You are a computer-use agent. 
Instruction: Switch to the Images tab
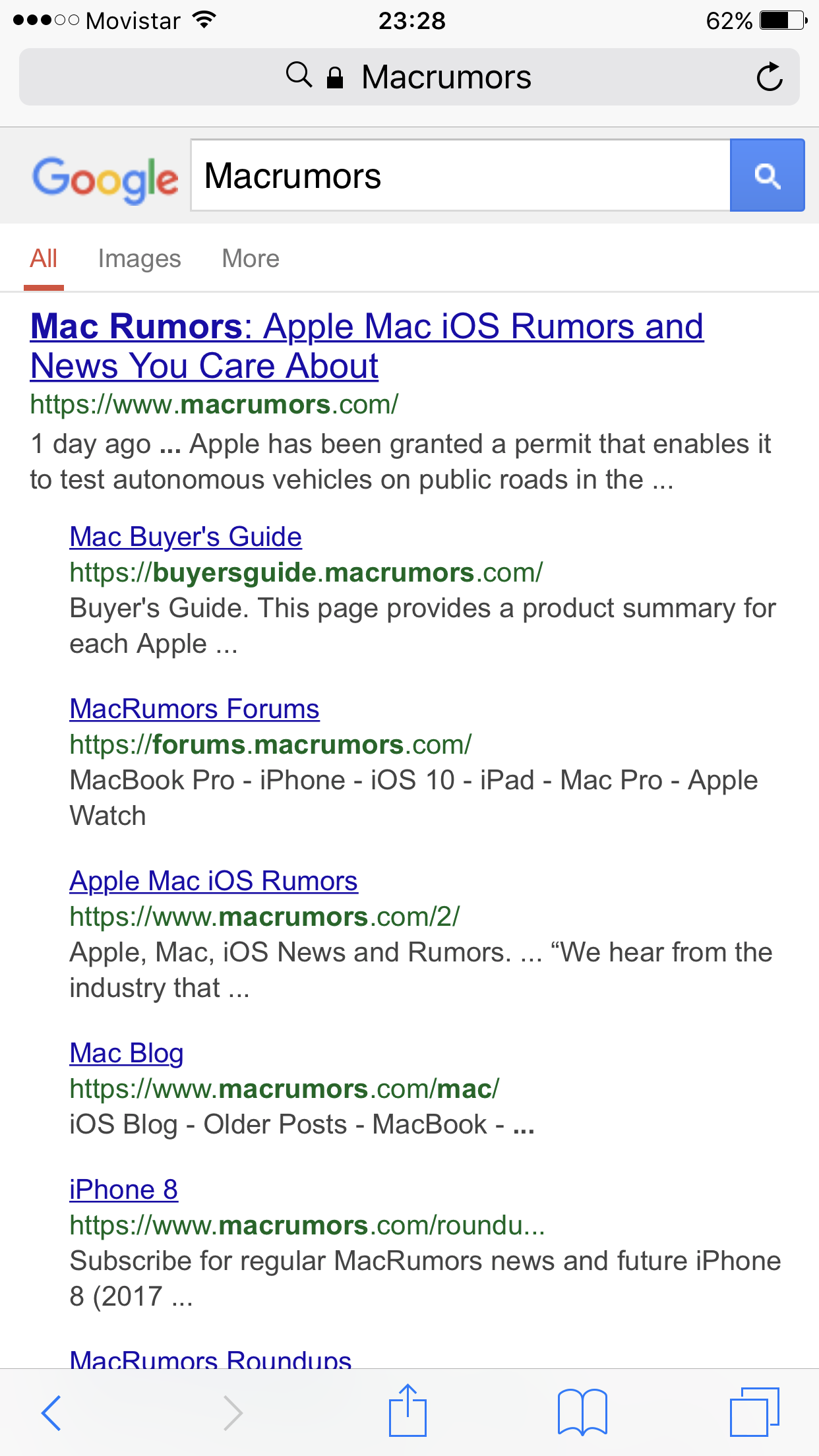139,258
